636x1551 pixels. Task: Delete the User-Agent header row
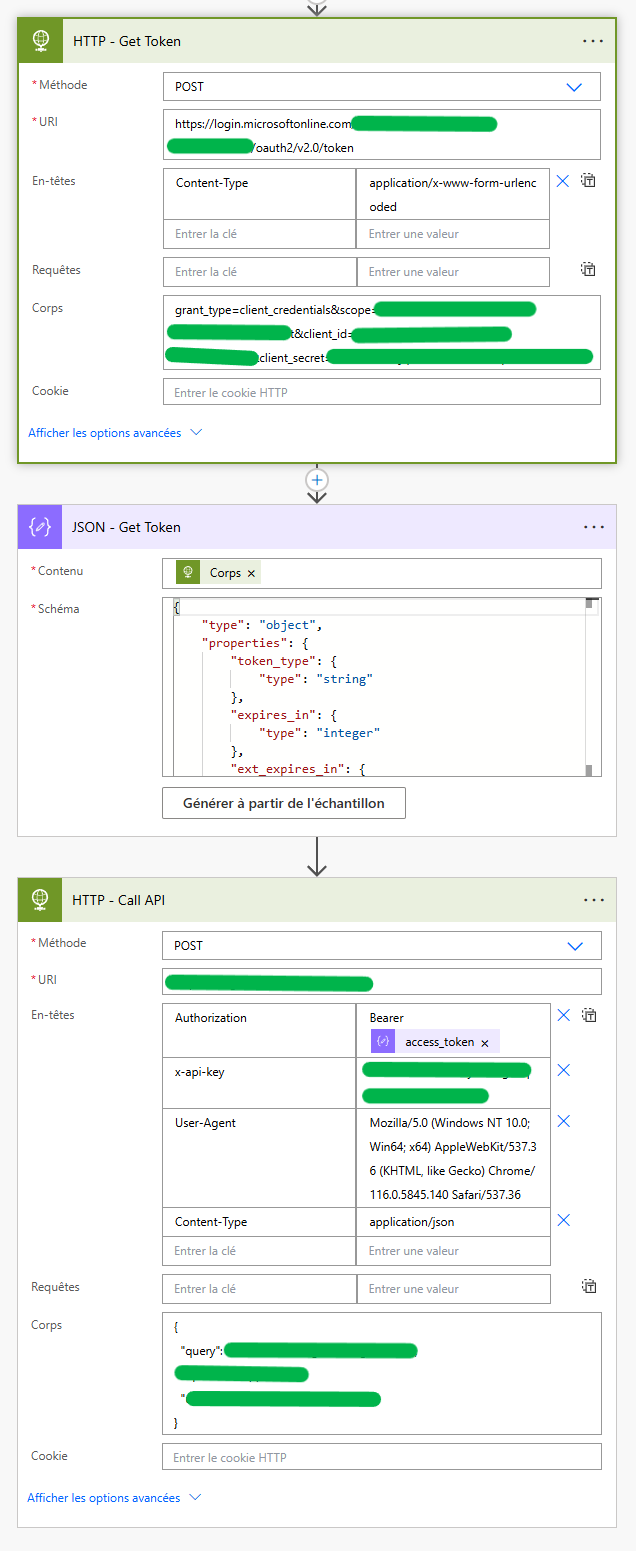pos(562,1121)
